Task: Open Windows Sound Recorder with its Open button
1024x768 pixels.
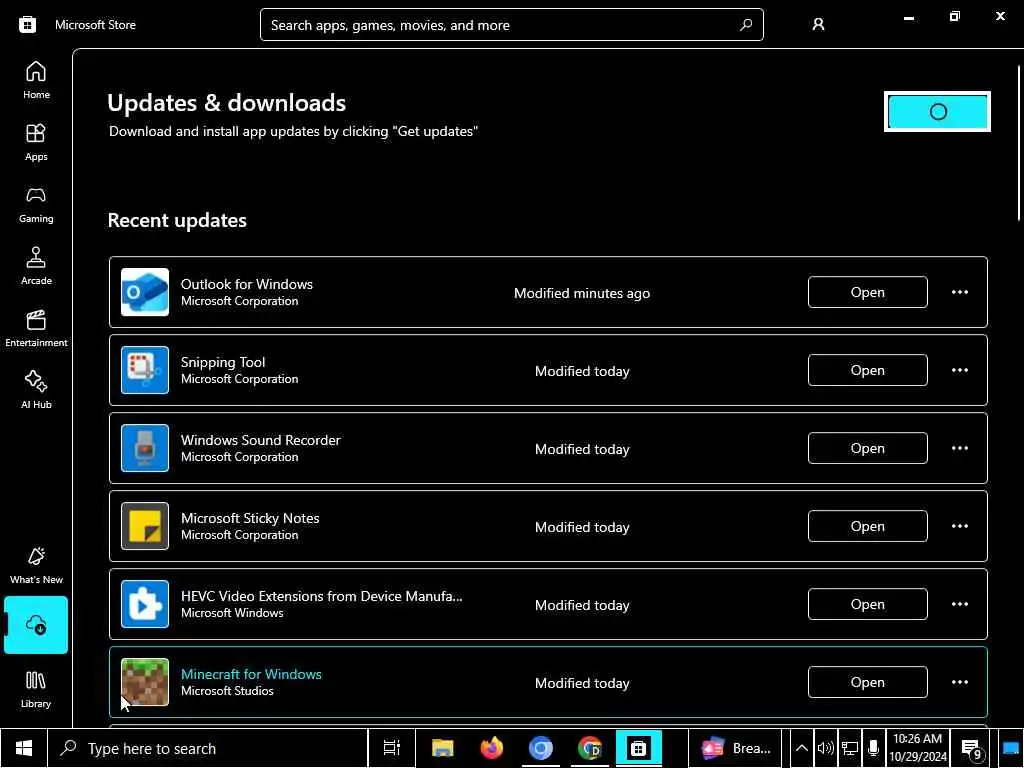Action: click(867, 448)
